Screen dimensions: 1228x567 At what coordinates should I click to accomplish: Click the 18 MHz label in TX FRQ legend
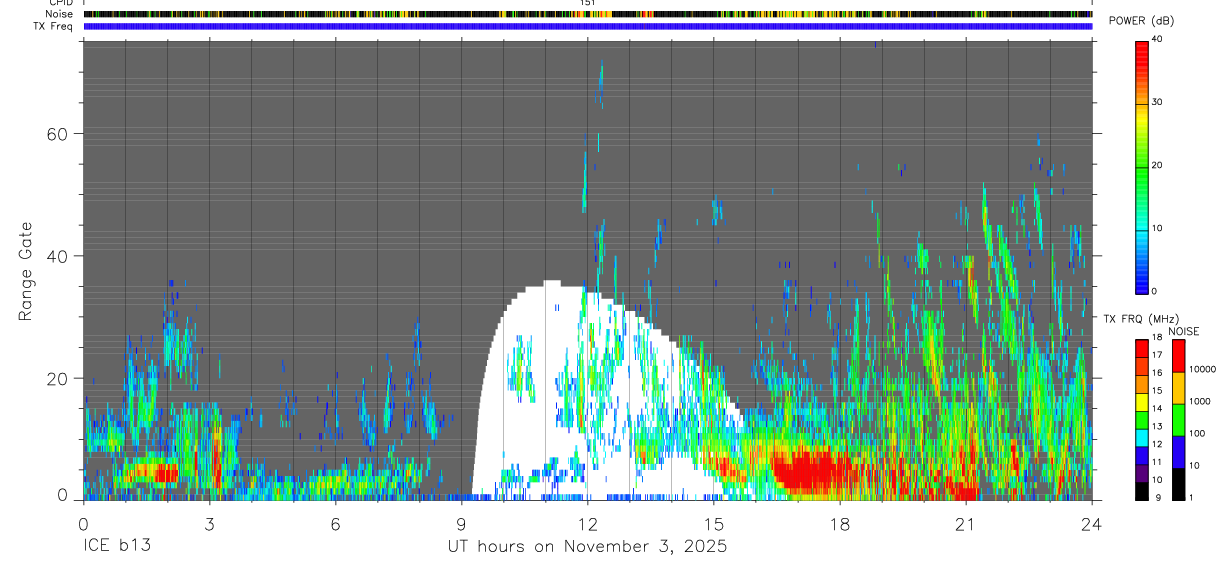tap(1158, 338)
